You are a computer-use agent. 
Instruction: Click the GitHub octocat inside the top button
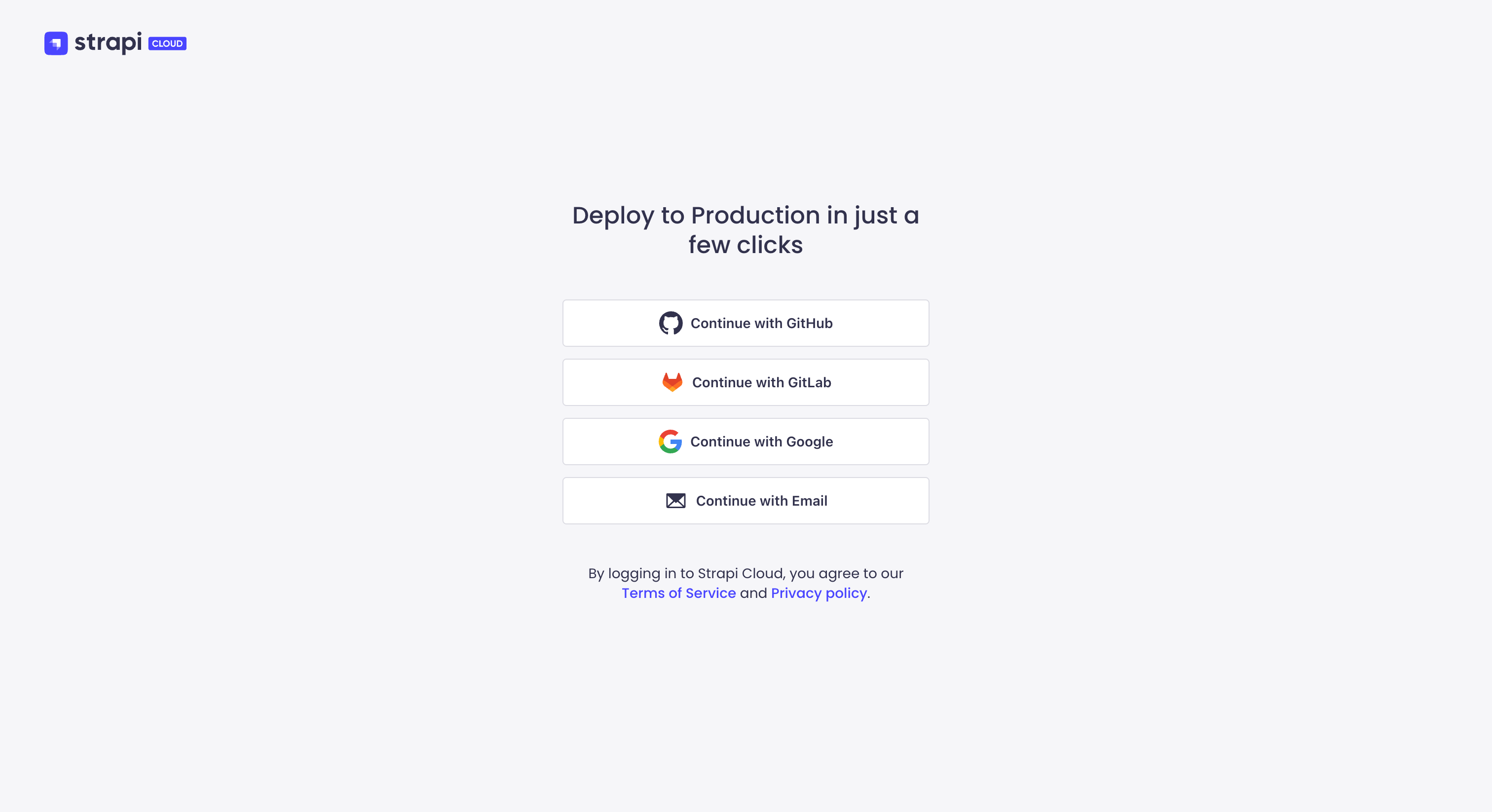point(672,323)
